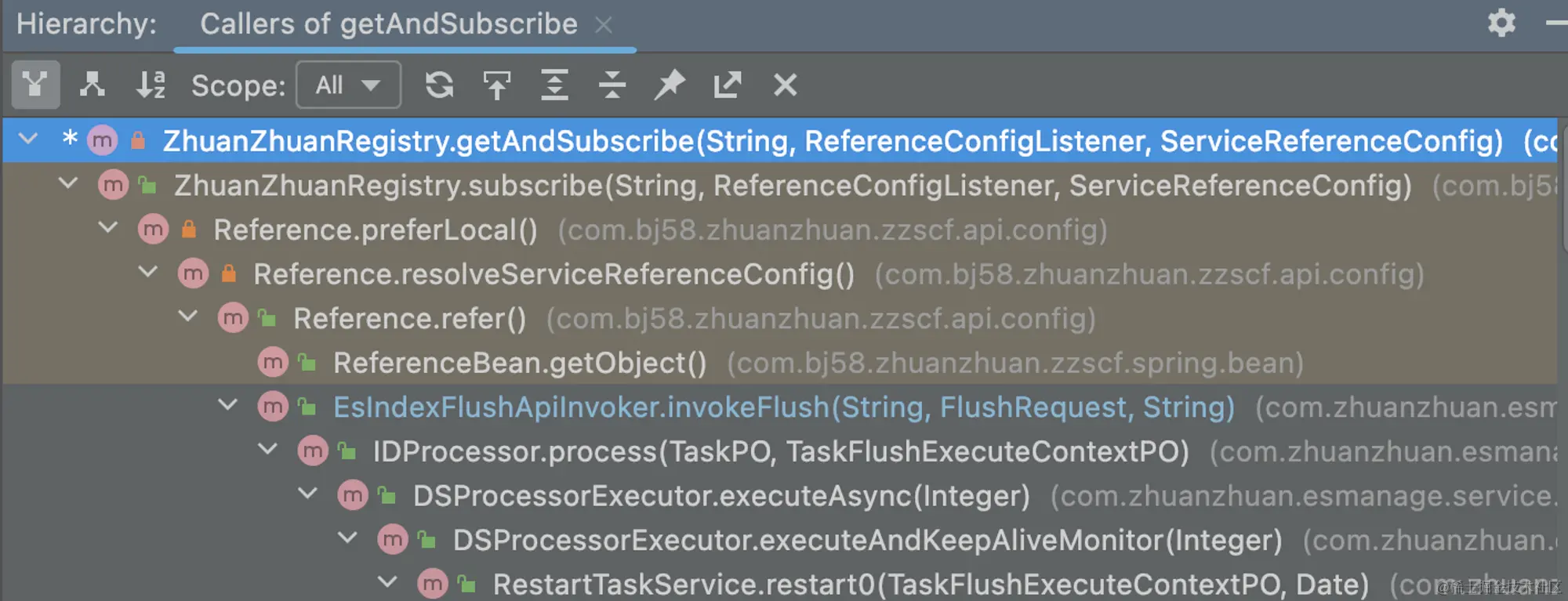Refresh the call hierarchy
Screen dimensions: 1568x601
click(x=439, y=85)
